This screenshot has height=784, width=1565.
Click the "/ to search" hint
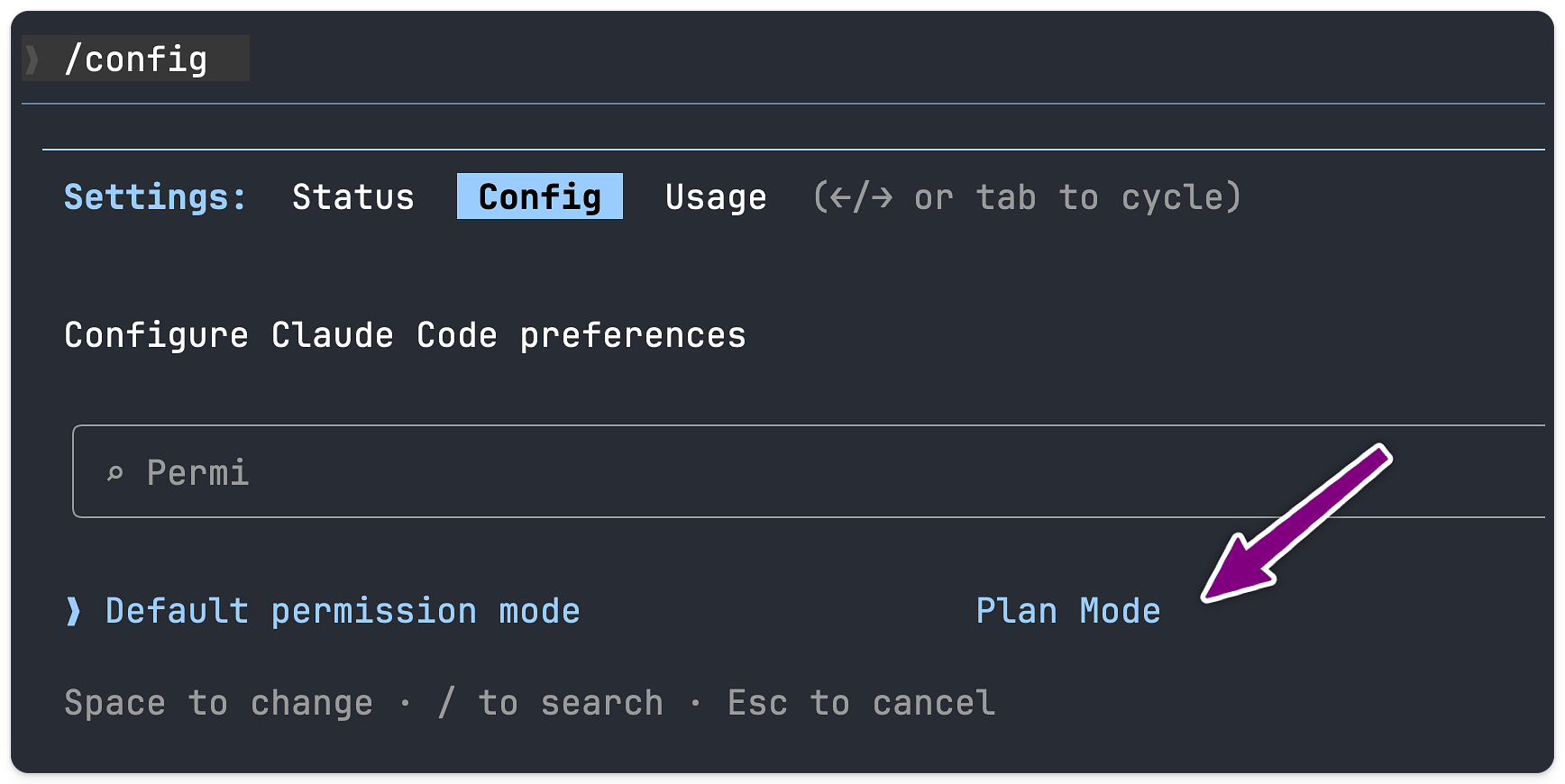(x=550, y=703)
